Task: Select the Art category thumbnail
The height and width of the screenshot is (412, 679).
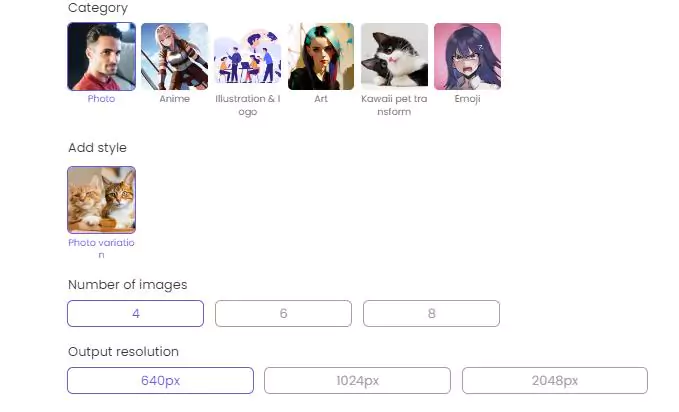Action: point(321,56)
